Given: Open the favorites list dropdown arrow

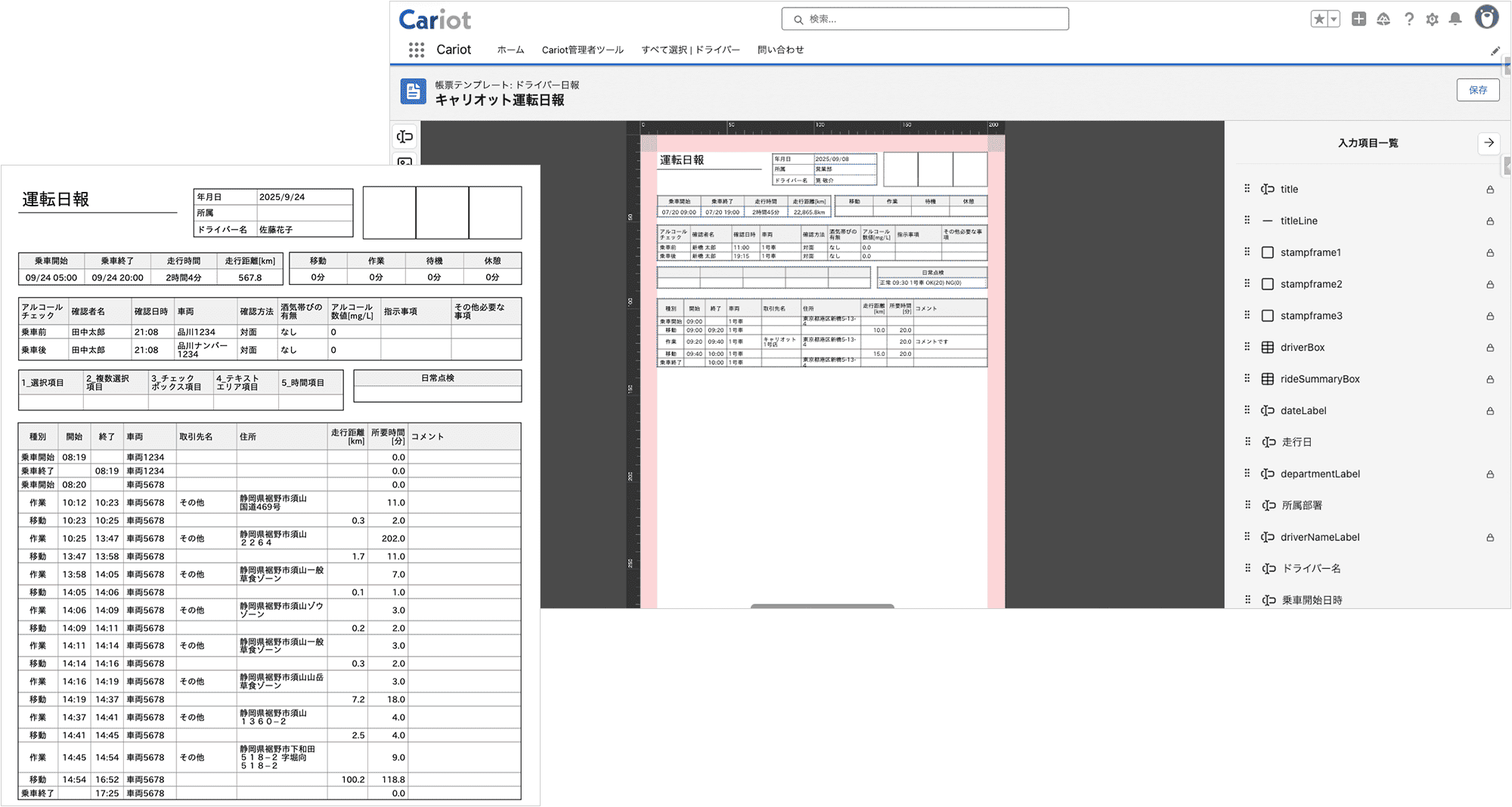Looking at the screenshot, I should tap(1334, 20).
